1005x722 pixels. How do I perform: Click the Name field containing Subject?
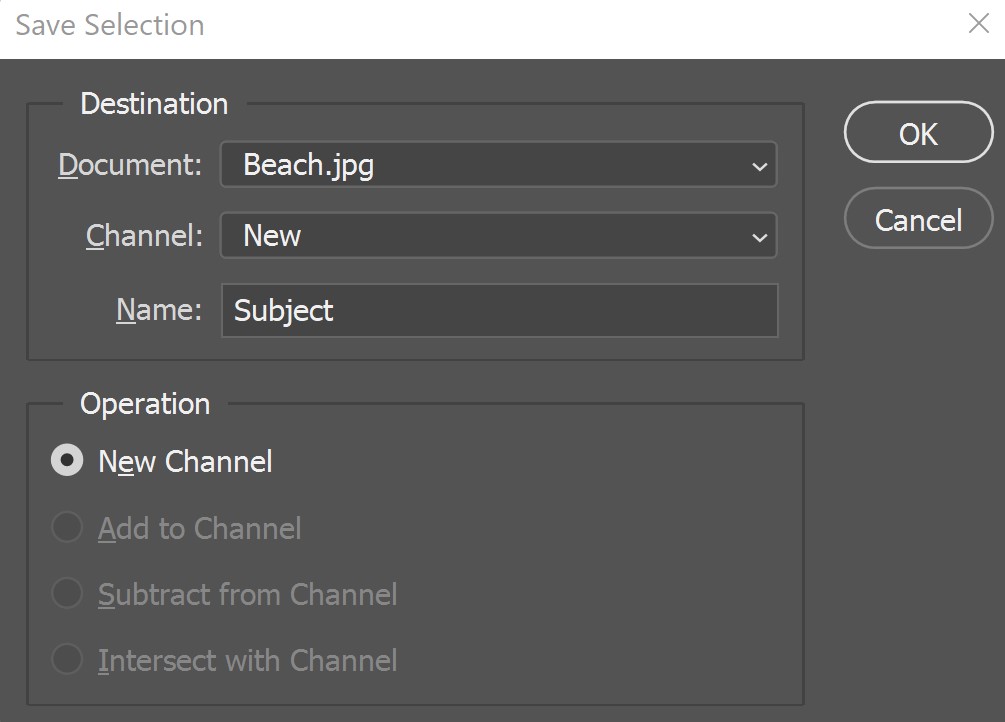(x=499, y=310)
